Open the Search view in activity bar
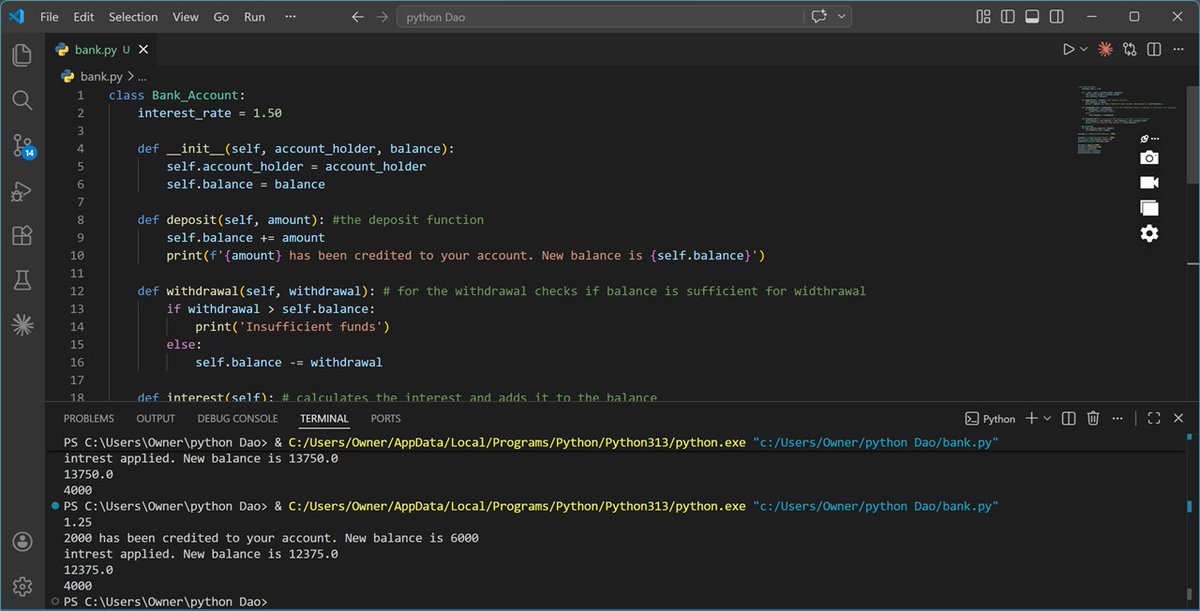Screen dimensions: 1200x611 (x=22, y=100)
